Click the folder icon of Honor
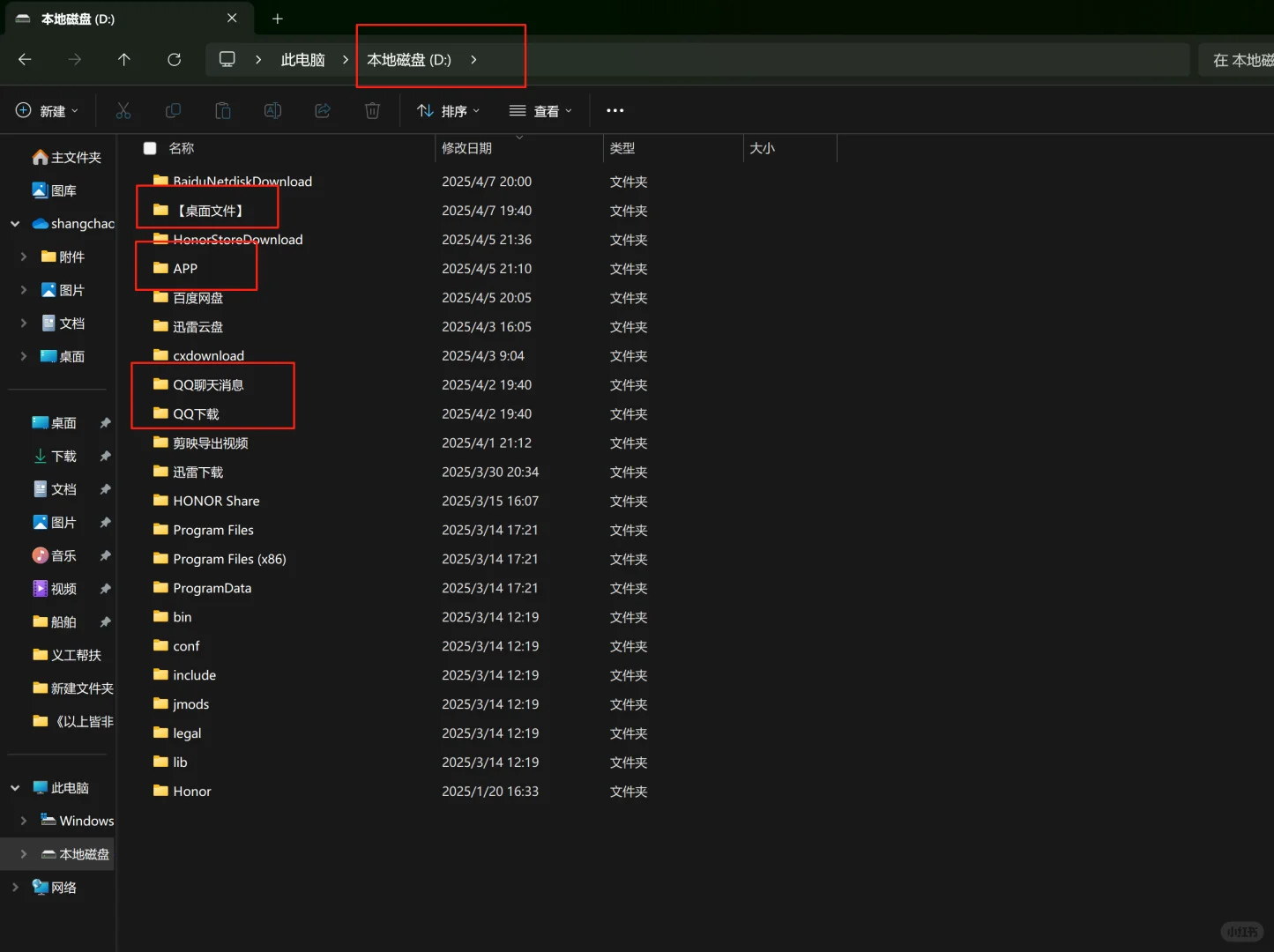1274x952 pixels. (160, 791)
